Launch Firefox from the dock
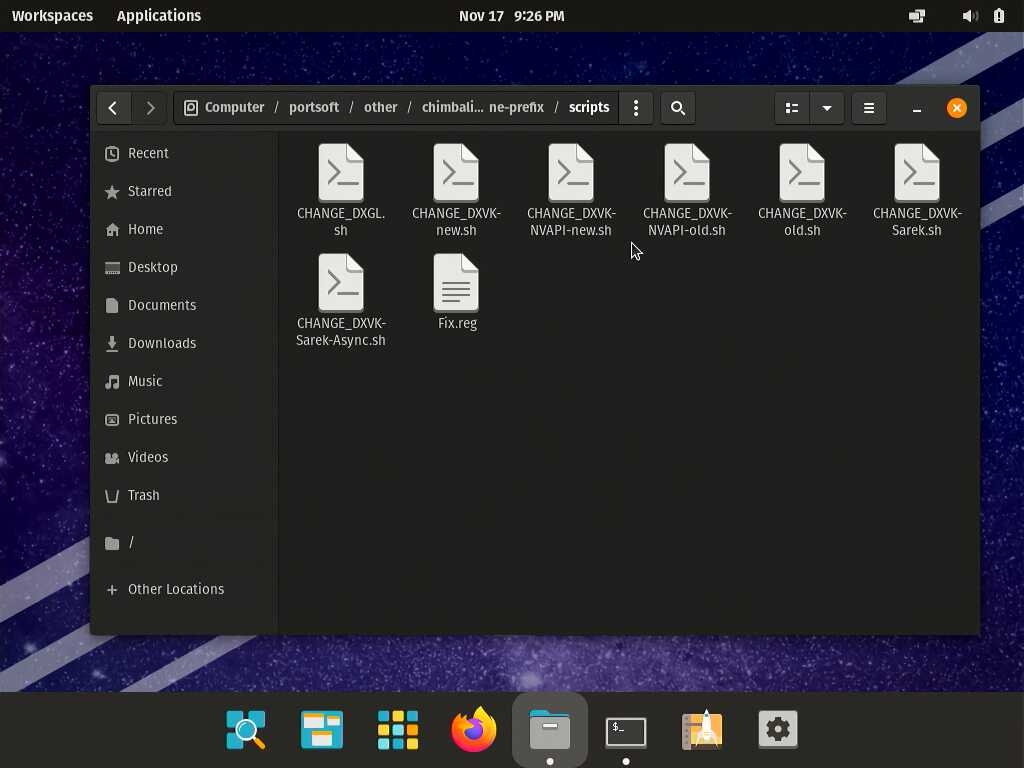 [x=474, y=730]
